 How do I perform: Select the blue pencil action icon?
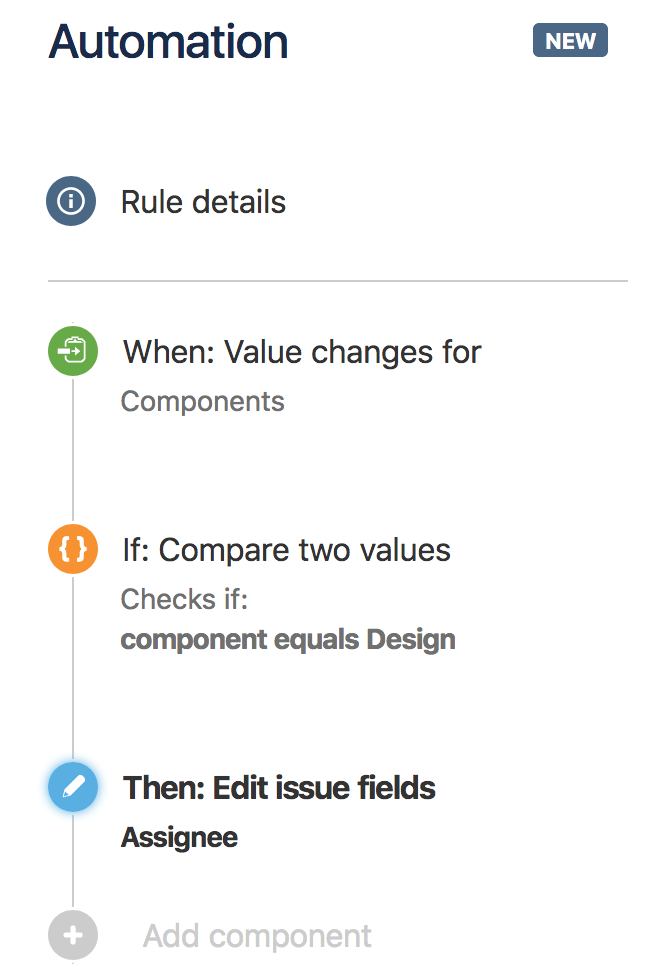(x=72, y=787)
